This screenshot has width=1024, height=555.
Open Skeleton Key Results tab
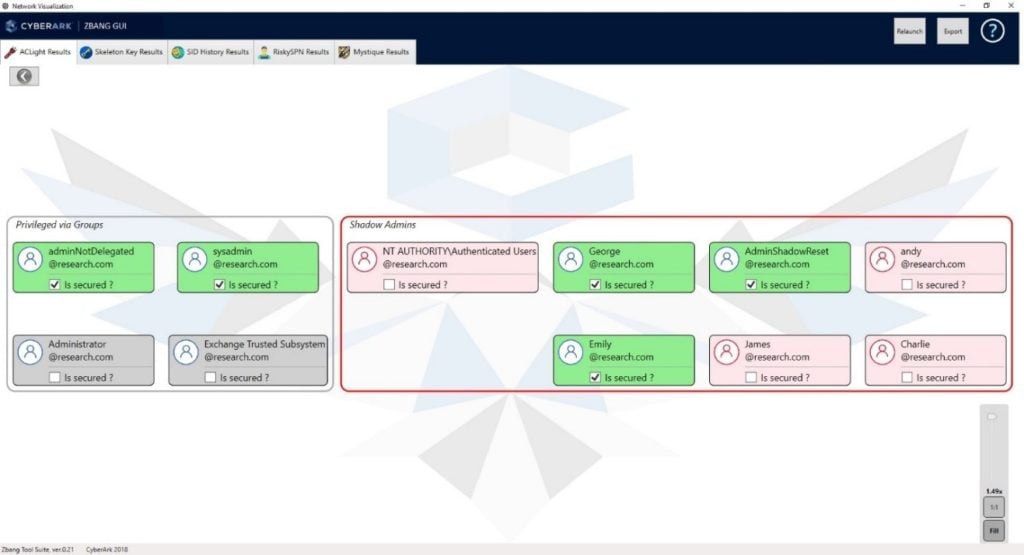pos(121,52)
